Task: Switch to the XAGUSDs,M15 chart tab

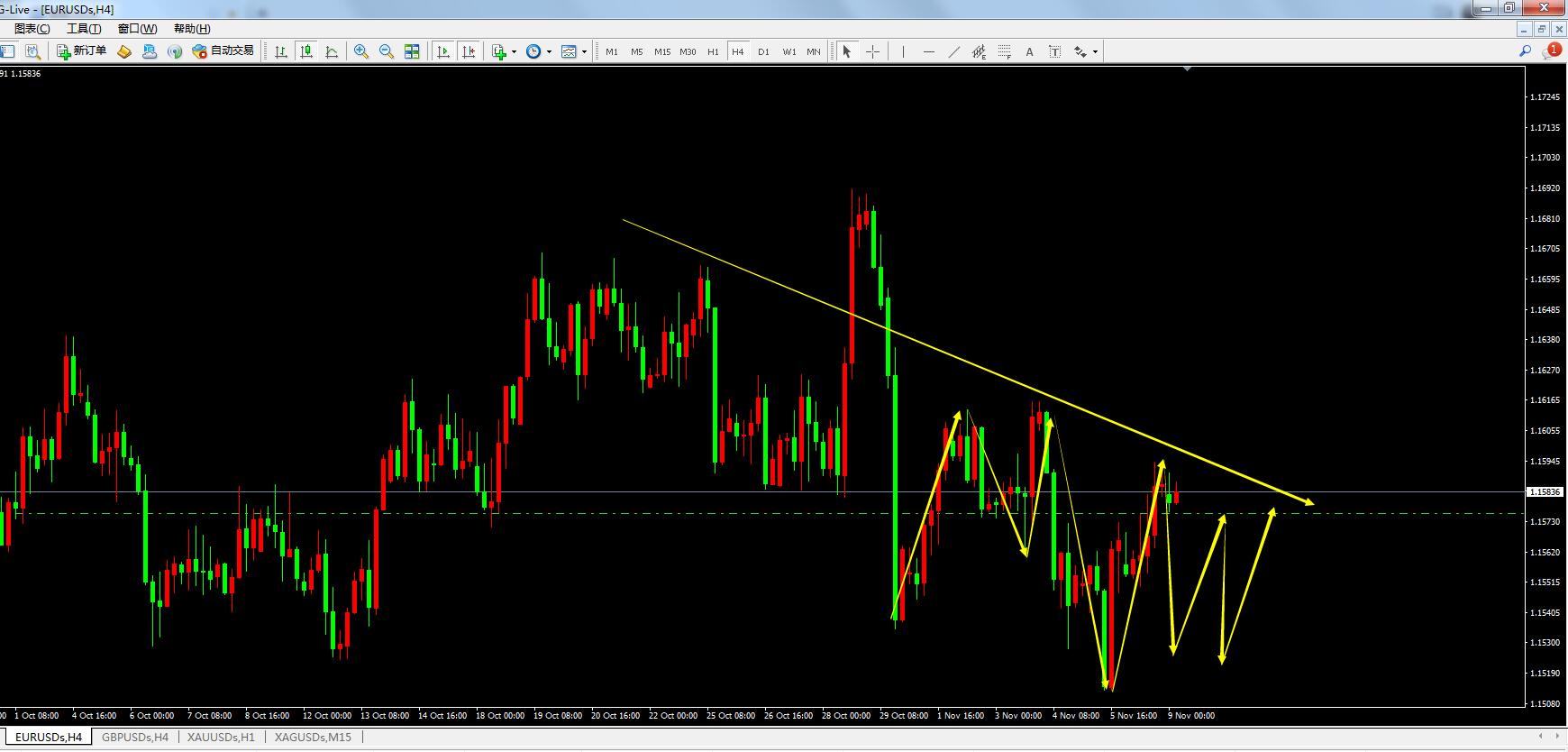Action: [313, 738]
